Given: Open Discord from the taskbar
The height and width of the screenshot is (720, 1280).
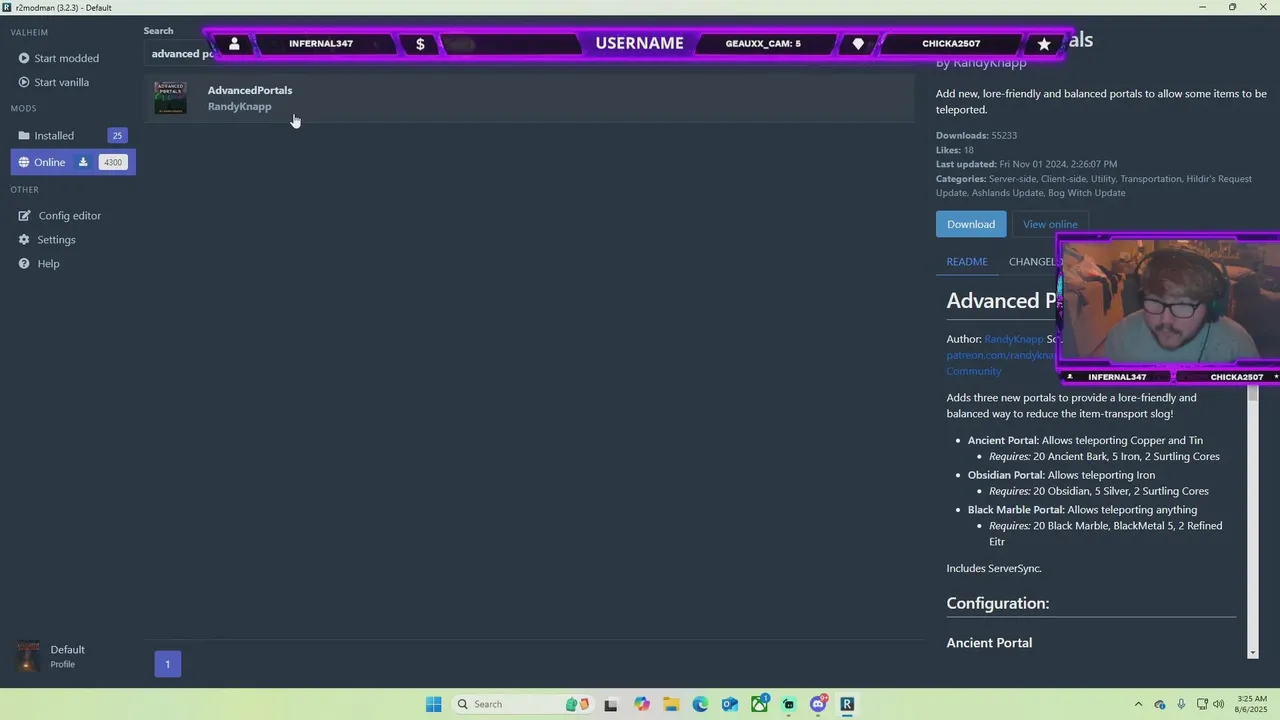Looking at the screenshot, I should [818, 704].
